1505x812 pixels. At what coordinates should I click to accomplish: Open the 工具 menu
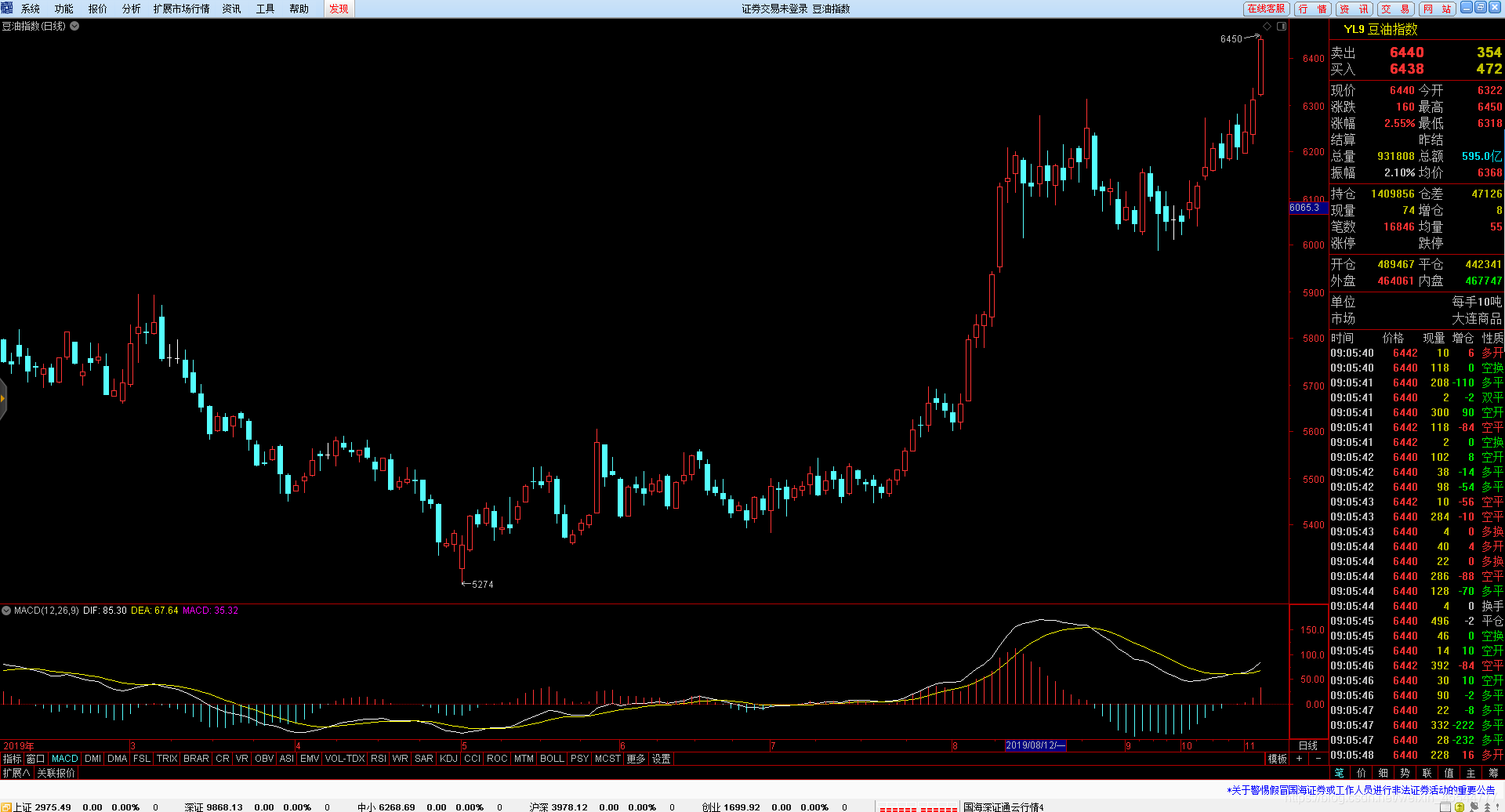point(266,9)
